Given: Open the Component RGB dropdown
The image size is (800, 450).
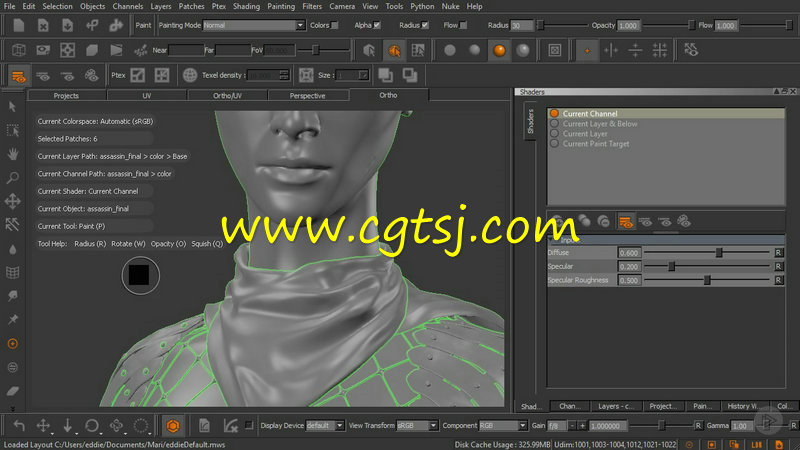Looking at the screenshot, I should [503, 426].
